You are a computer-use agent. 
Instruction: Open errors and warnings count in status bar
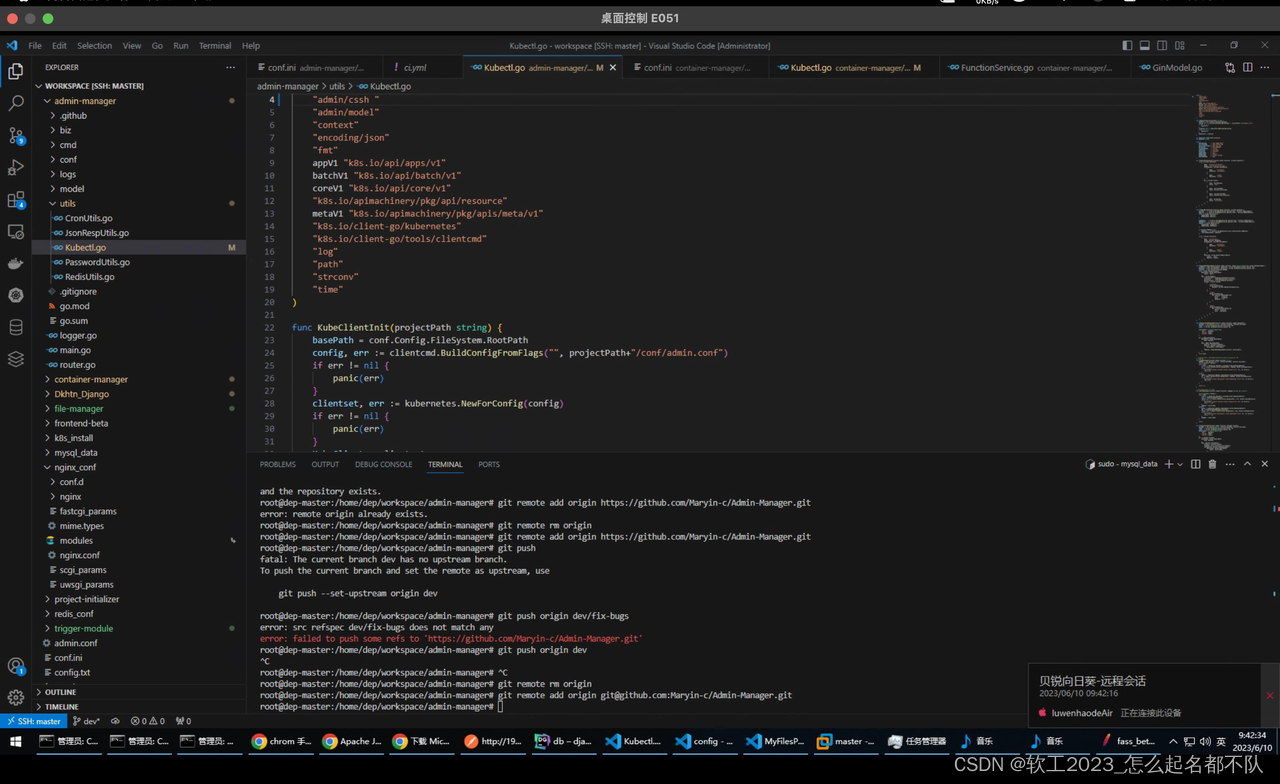[x=148, y=721]
